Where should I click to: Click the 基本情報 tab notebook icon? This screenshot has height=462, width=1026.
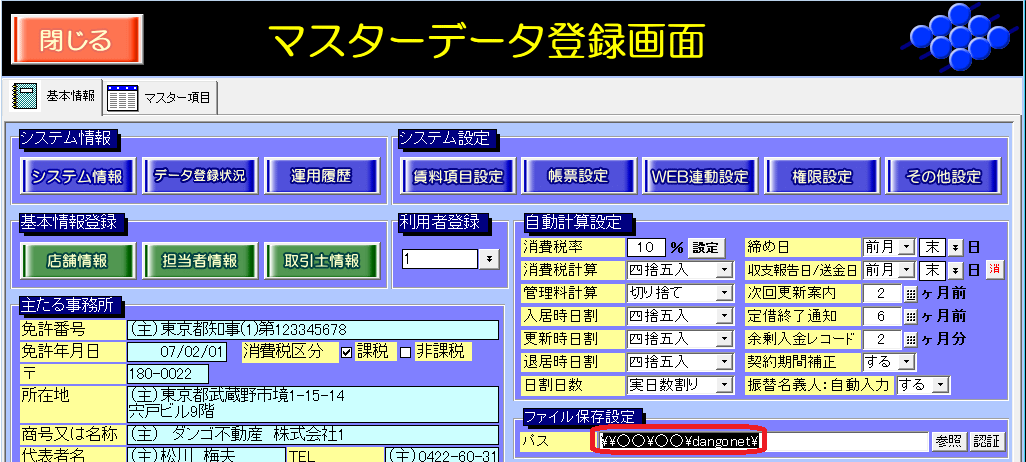click(x=24, y=96)
